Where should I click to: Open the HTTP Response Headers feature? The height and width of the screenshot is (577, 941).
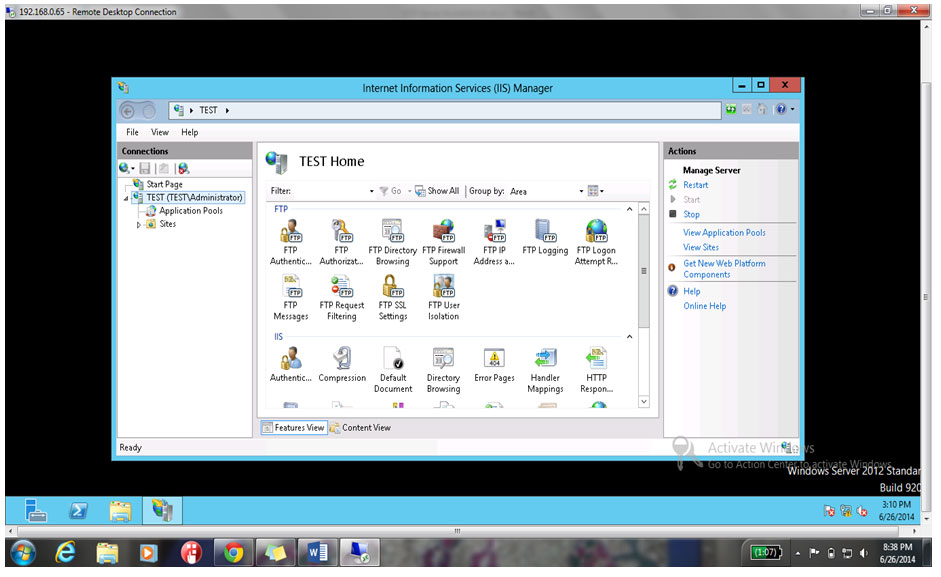click(596, 370)
